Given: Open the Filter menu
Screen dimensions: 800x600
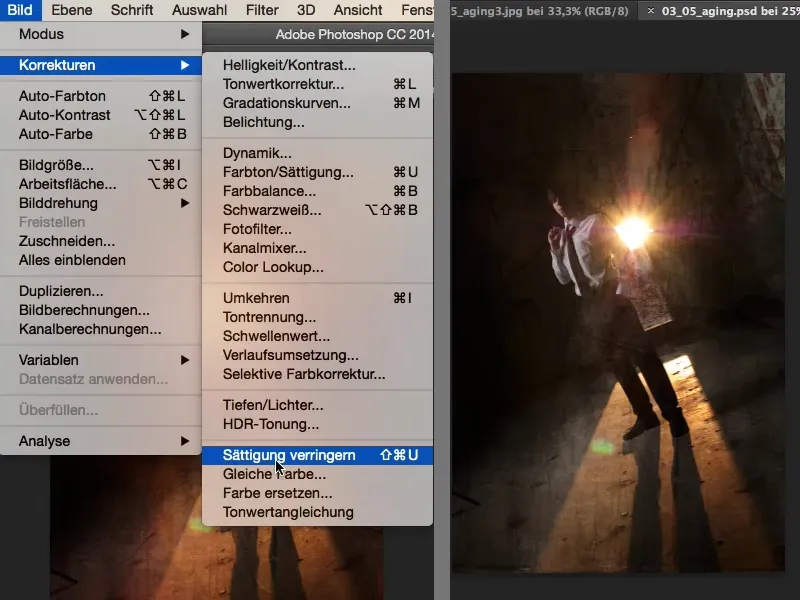Looking at the screenshot, I should [x=261, y=10].
